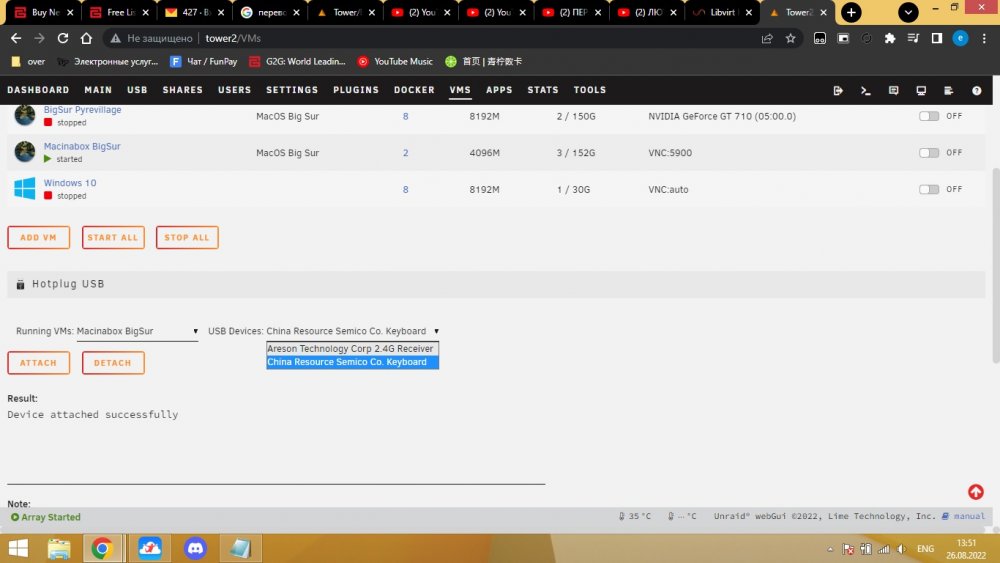Open the Running VMs dropdown
This screenshot has width=1000, height=563.
coord(137,331)
